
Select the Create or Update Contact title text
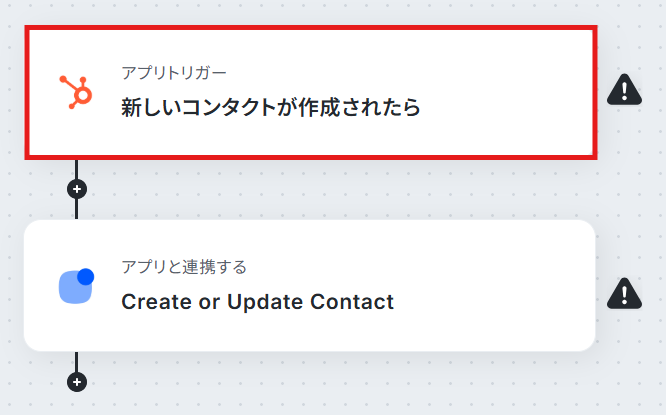pos(257,301)
